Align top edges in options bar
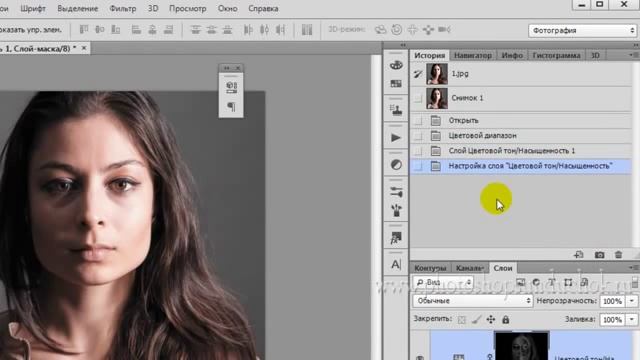Screen dimensions: 640x360 coord(84,29)
